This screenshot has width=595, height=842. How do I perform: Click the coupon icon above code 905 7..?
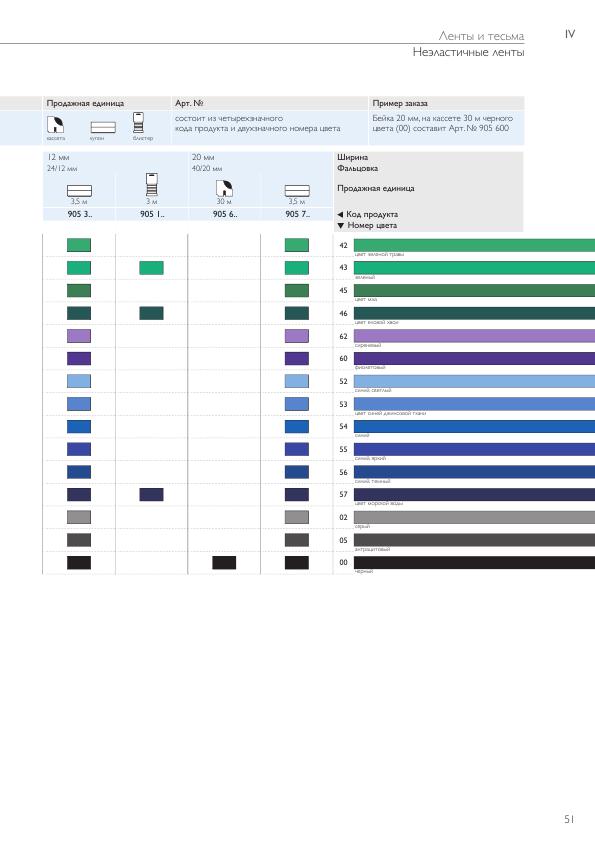click(297, 191)
